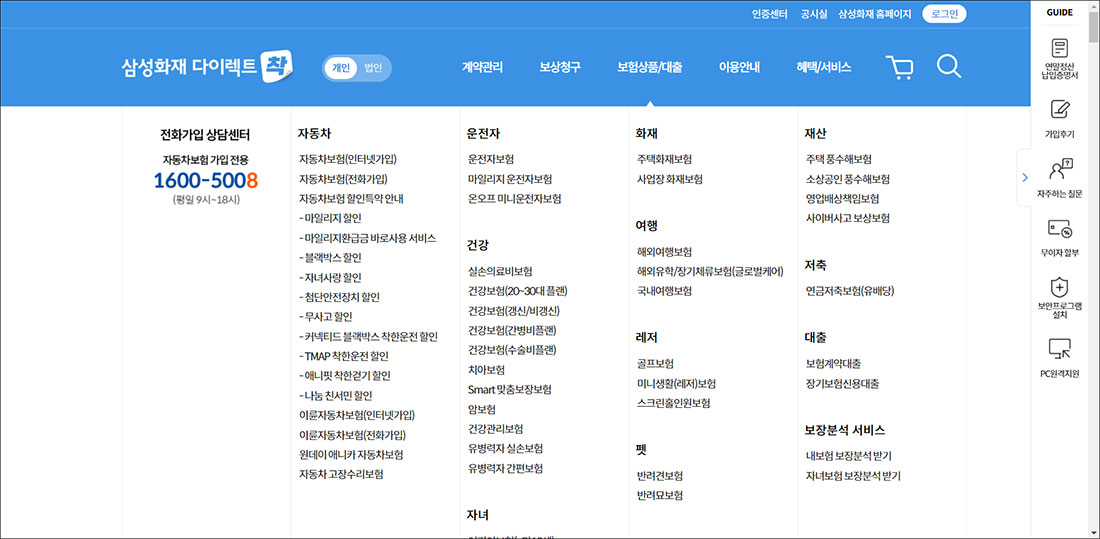1100x539 pixels.
Task: Select 나눔 친서민 할인
Action: click(335, 395)
